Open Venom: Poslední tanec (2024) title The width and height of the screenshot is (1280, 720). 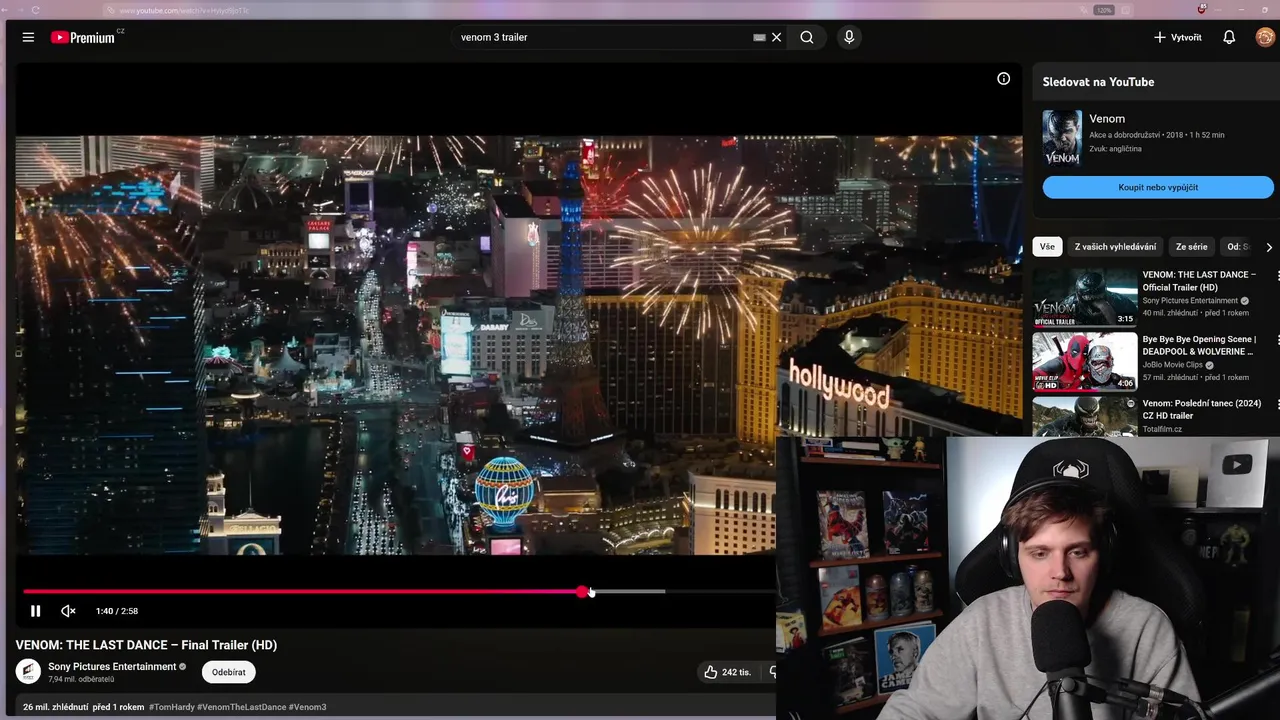(1202, 409)
